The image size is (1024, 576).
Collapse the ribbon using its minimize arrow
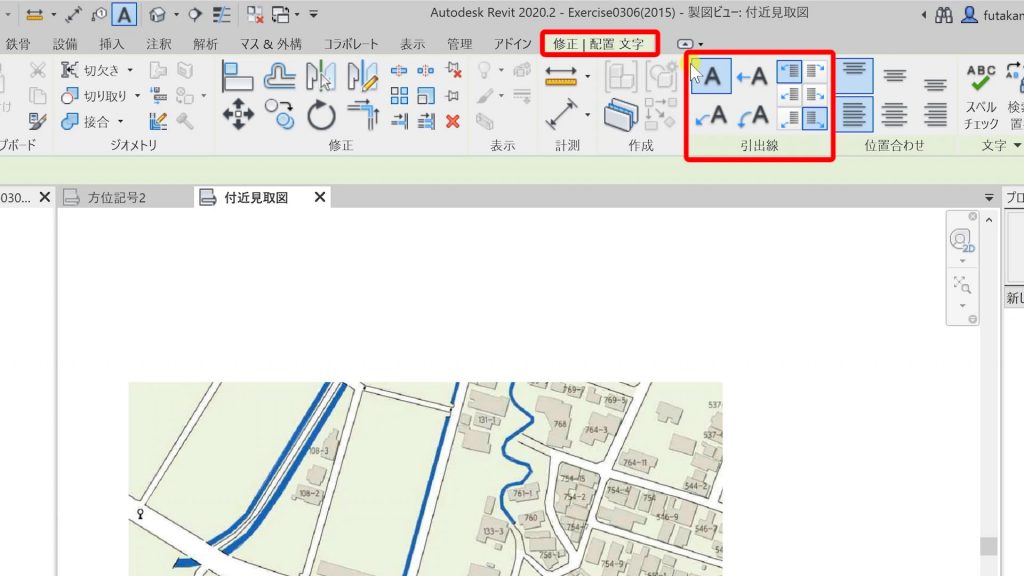click(x=684, y=44)
